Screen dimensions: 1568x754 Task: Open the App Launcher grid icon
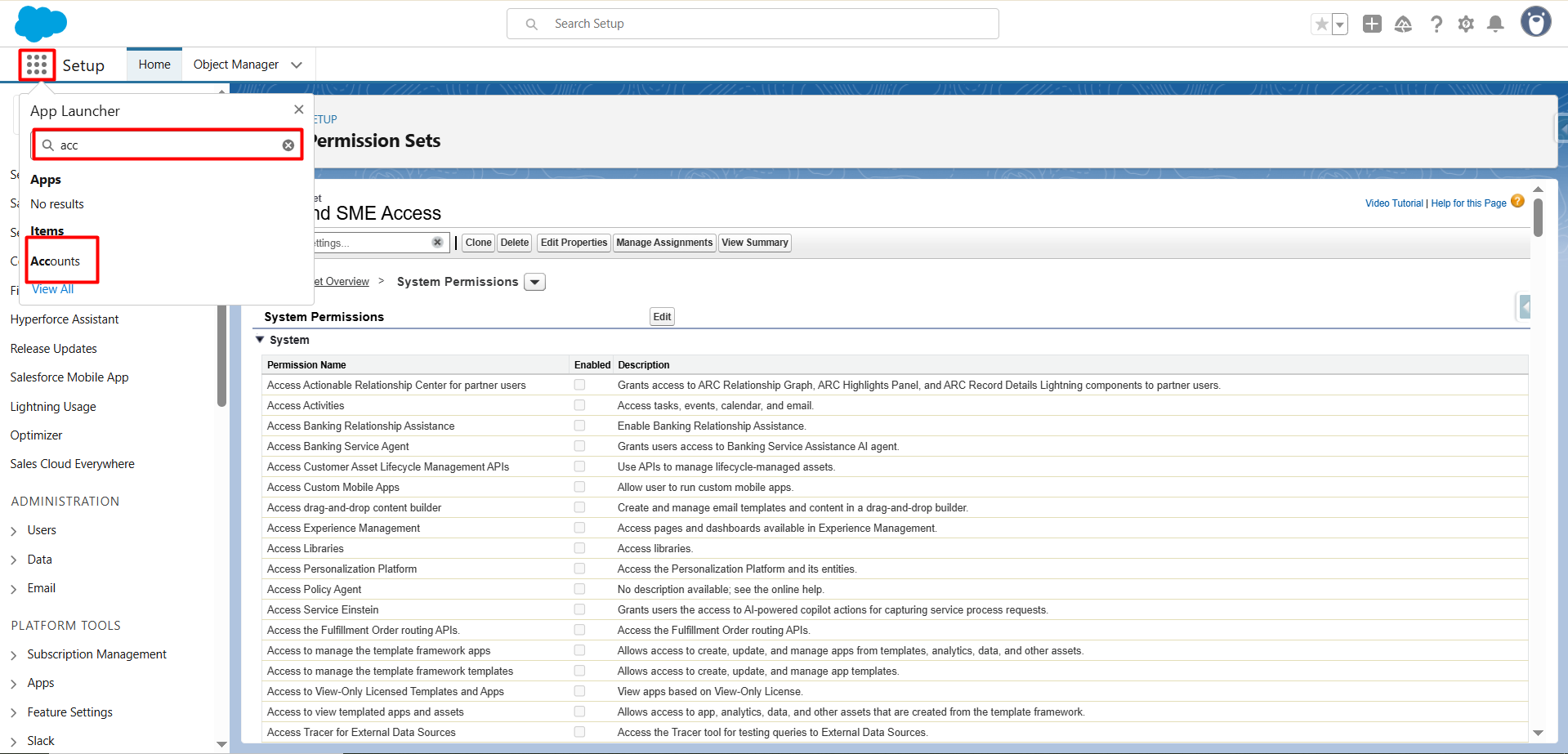click(x=37, y=65)
